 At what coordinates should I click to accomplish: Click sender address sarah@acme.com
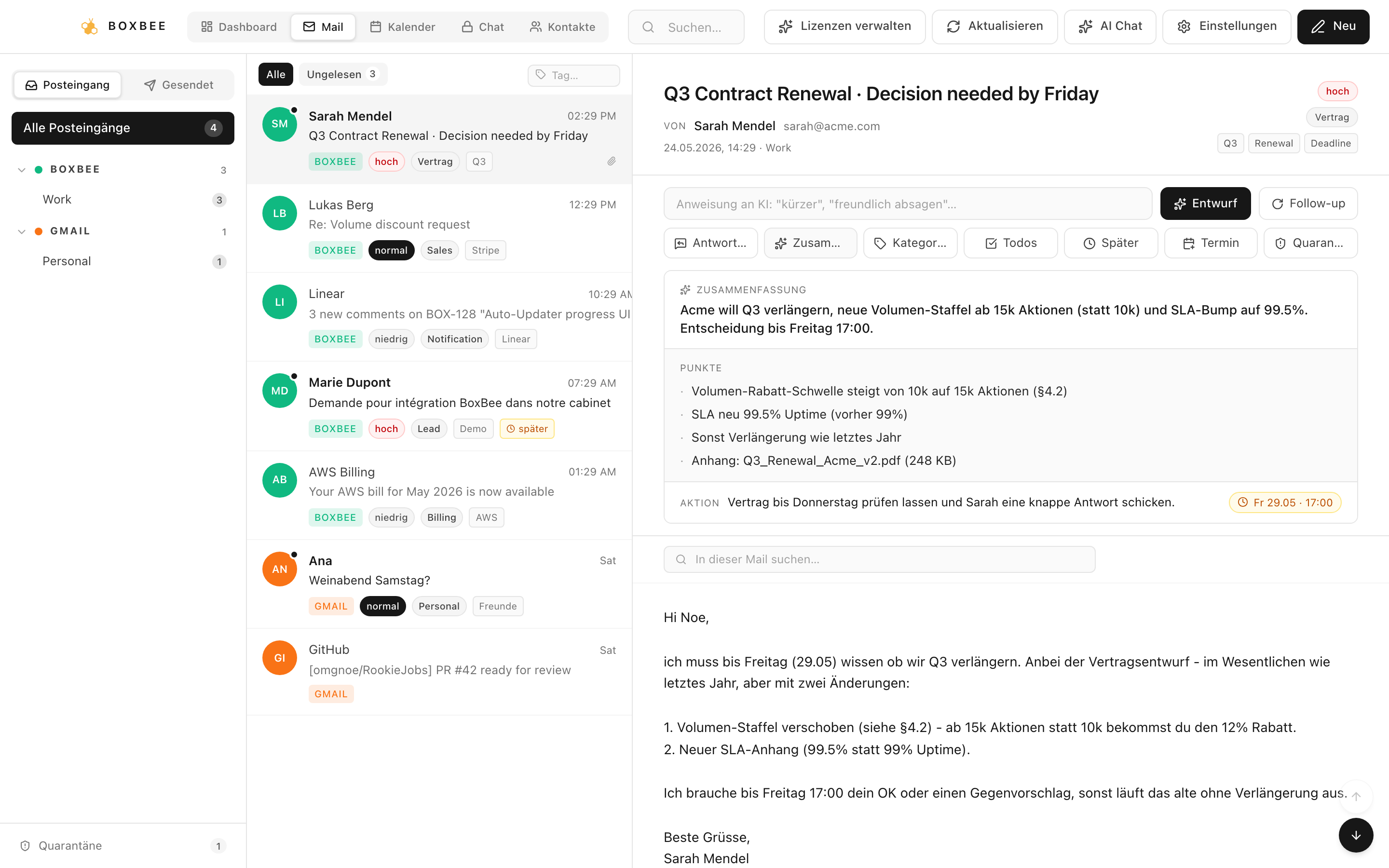coord(831,126)
